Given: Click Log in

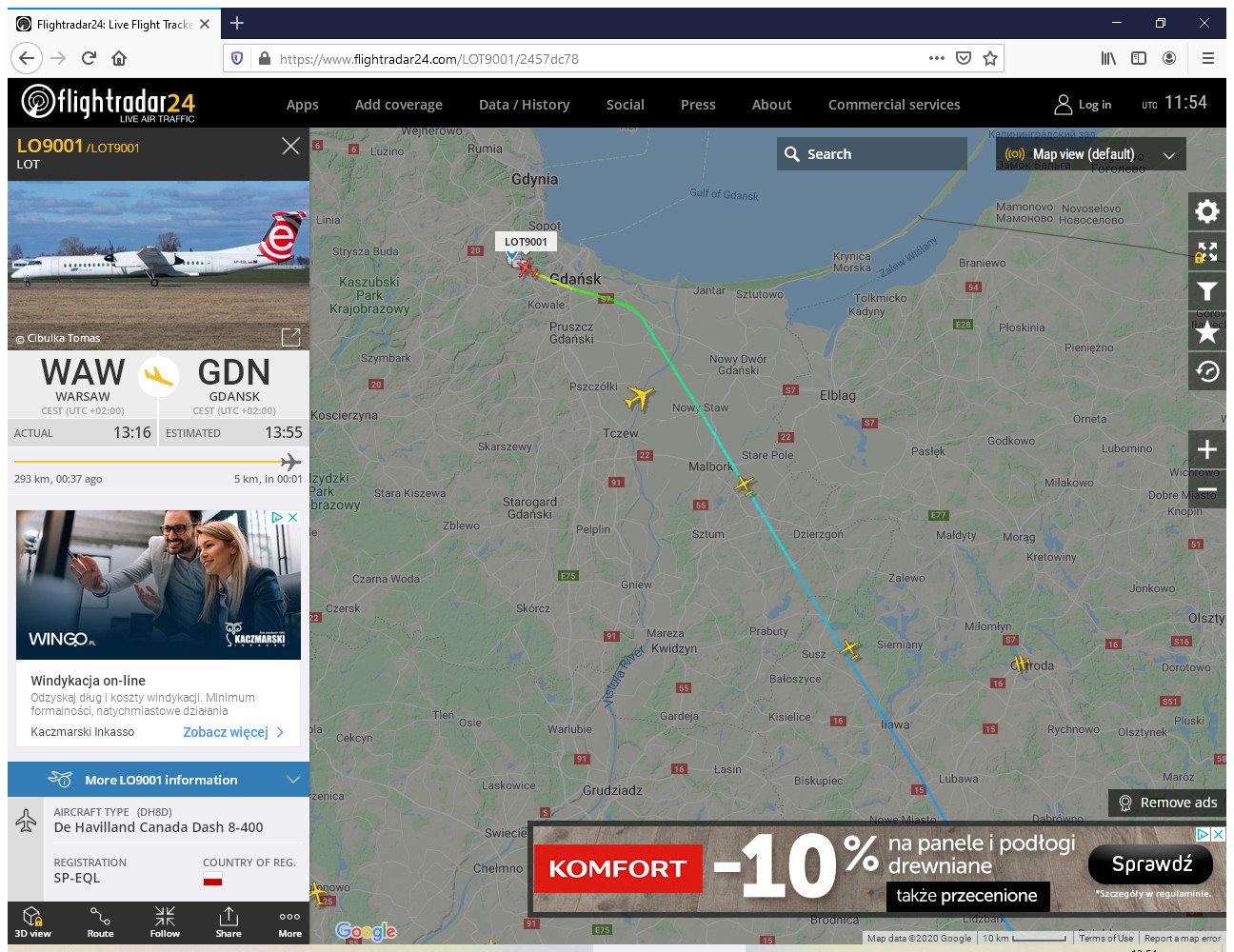Looking at the screenshot, I should (1083, 105).
